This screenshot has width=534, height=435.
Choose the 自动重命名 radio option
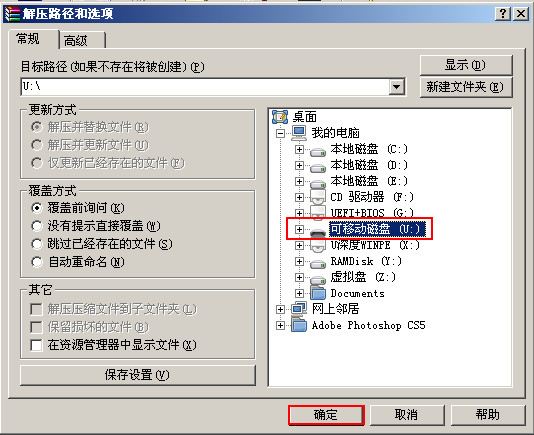point(36,262)
